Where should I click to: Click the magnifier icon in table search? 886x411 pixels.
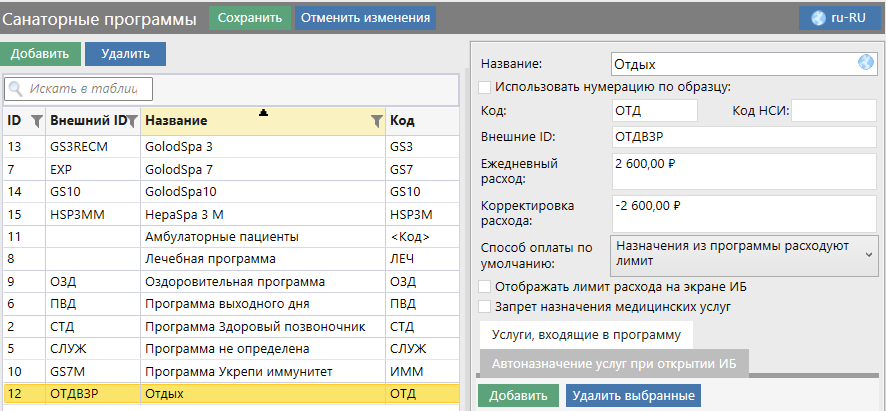[x=17, y=89]
